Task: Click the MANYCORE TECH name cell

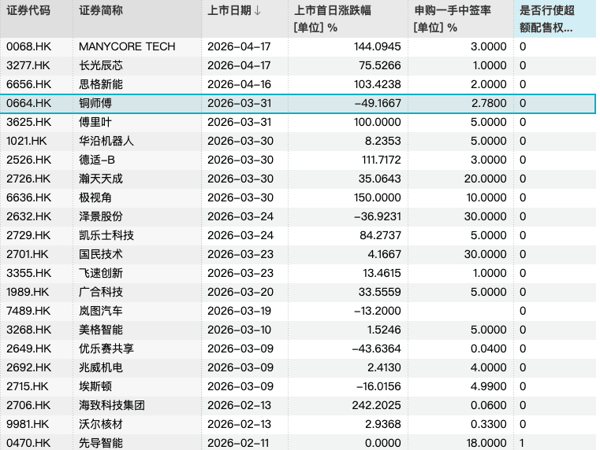Action: coord(126,47)
